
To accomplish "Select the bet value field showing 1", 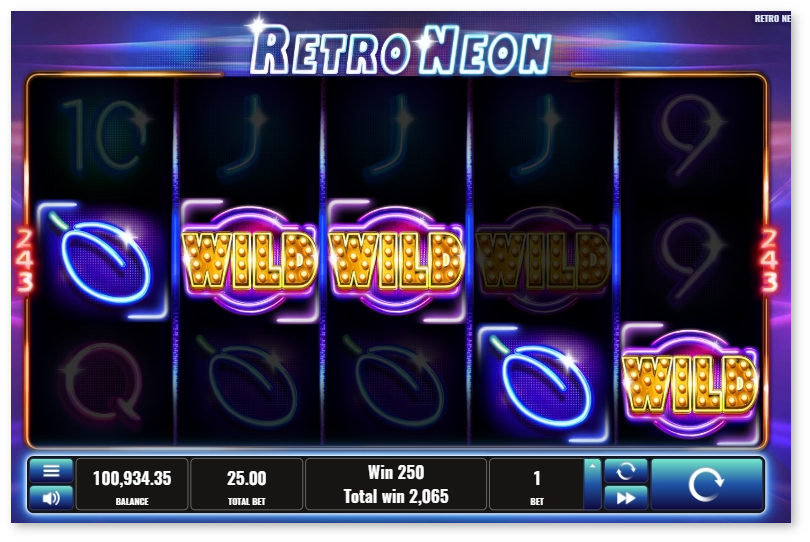I will click(537, 484).
